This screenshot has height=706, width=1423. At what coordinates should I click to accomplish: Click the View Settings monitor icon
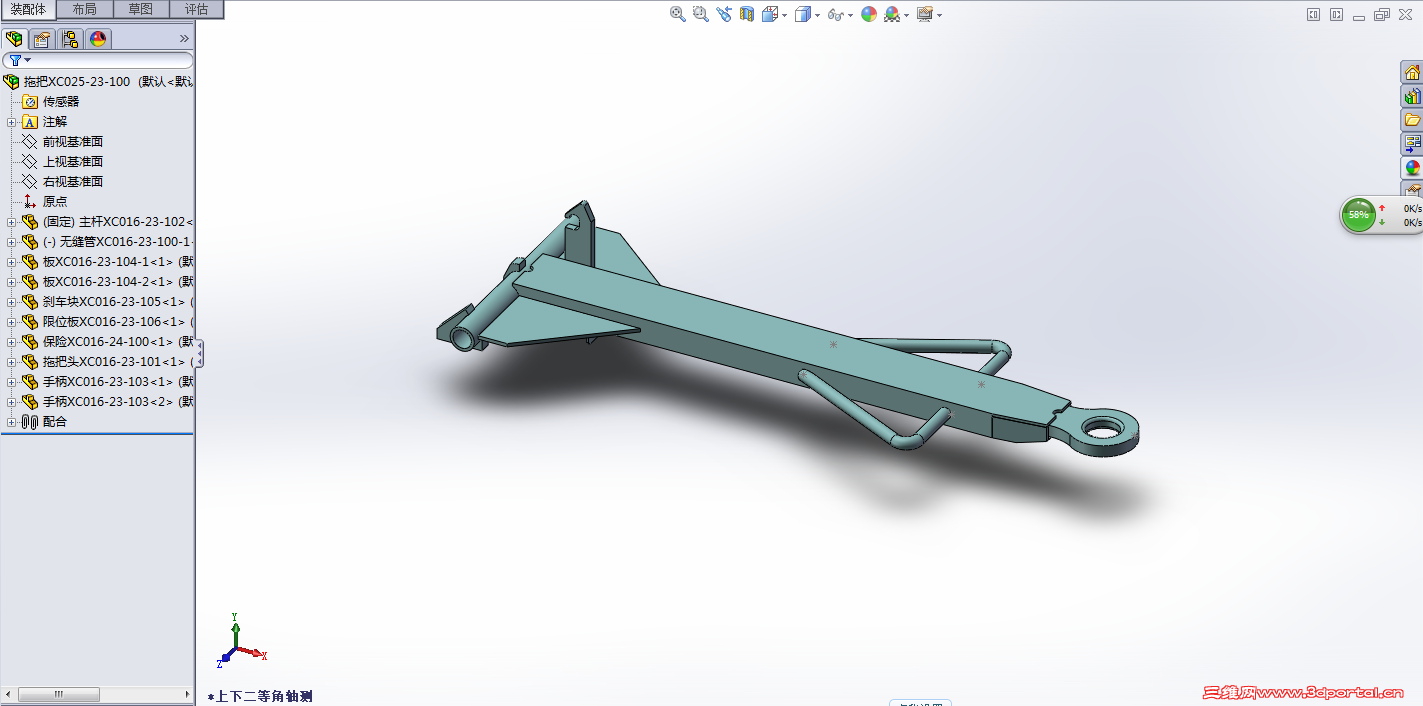(925, 14)
